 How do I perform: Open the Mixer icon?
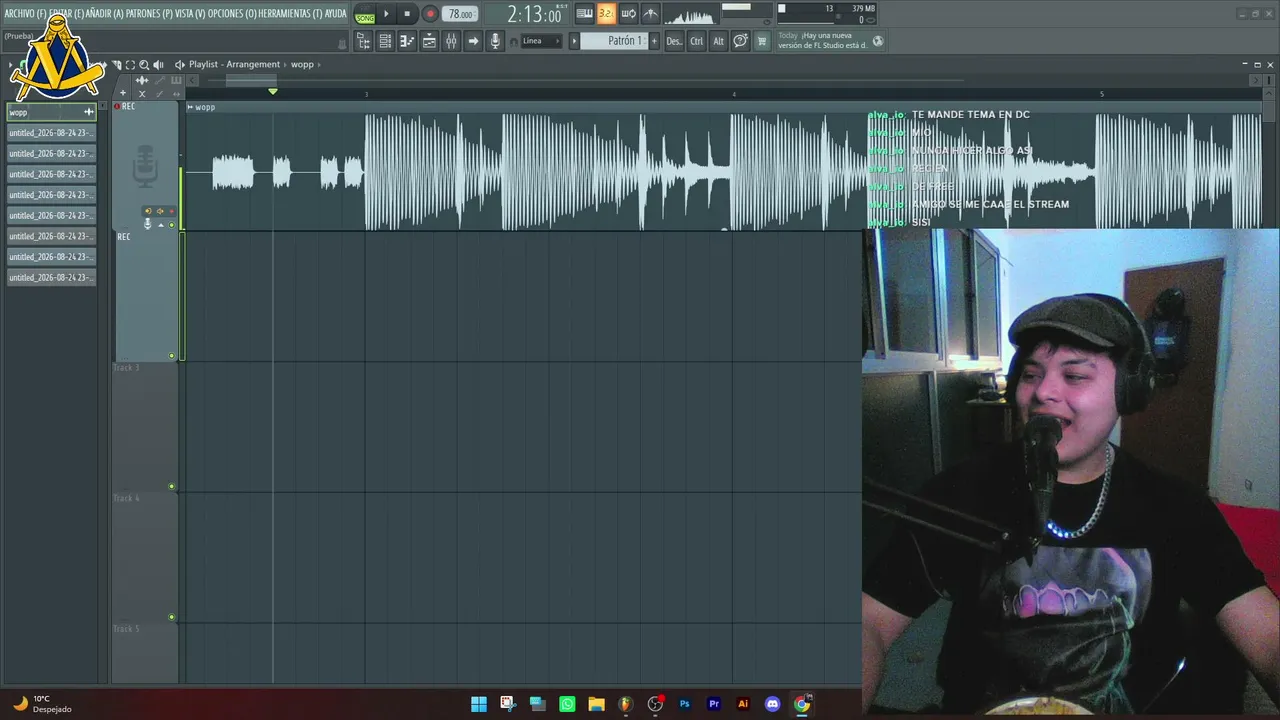pos(451,41)
